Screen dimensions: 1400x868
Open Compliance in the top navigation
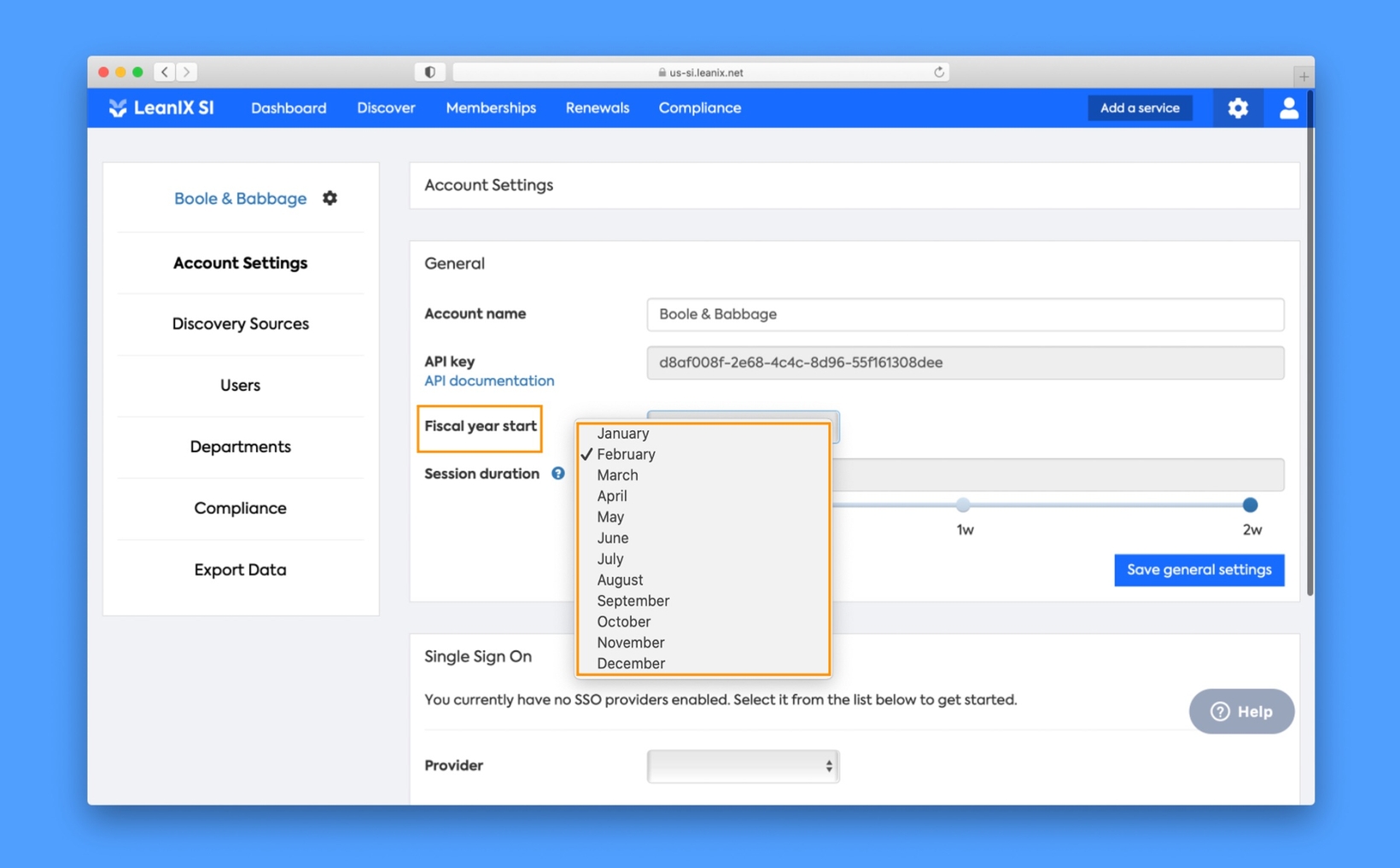(699, 108)
